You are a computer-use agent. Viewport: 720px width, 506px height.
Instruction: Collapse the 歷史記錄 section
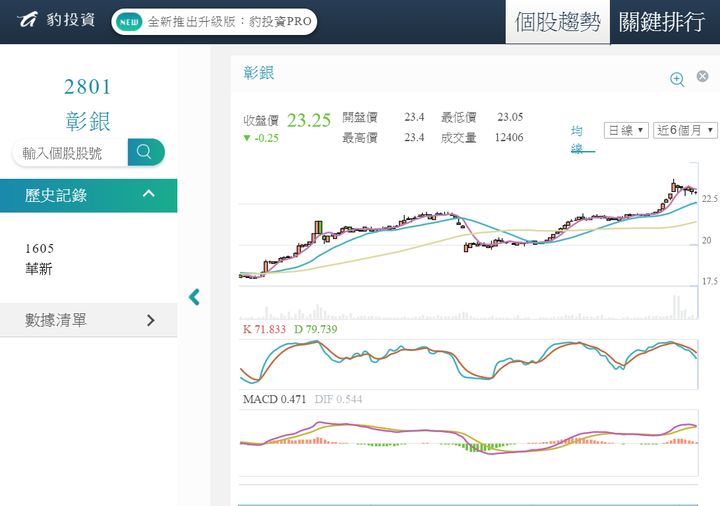click(89, 195)
